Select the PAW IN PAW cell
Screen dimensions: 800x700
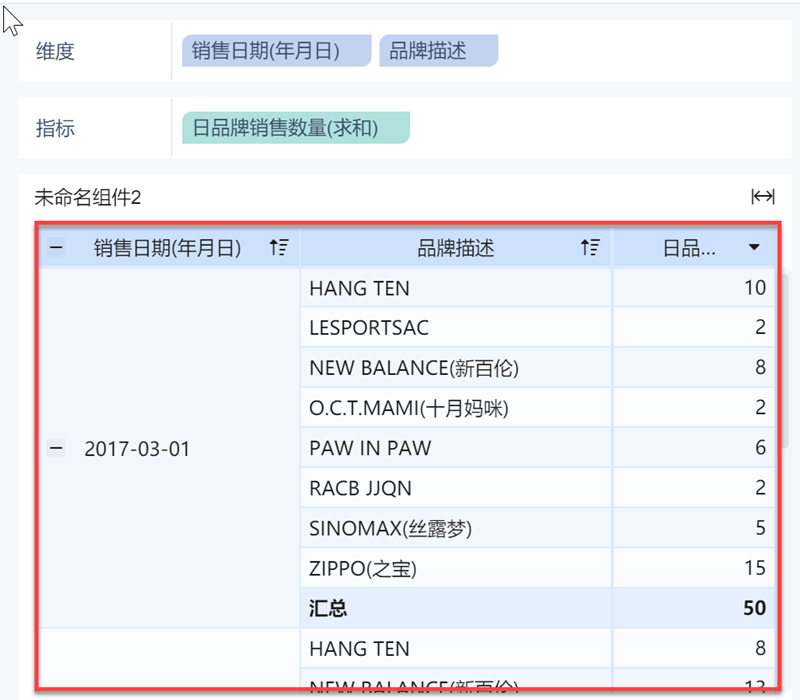pyautogui.click(x=370, y=448)
